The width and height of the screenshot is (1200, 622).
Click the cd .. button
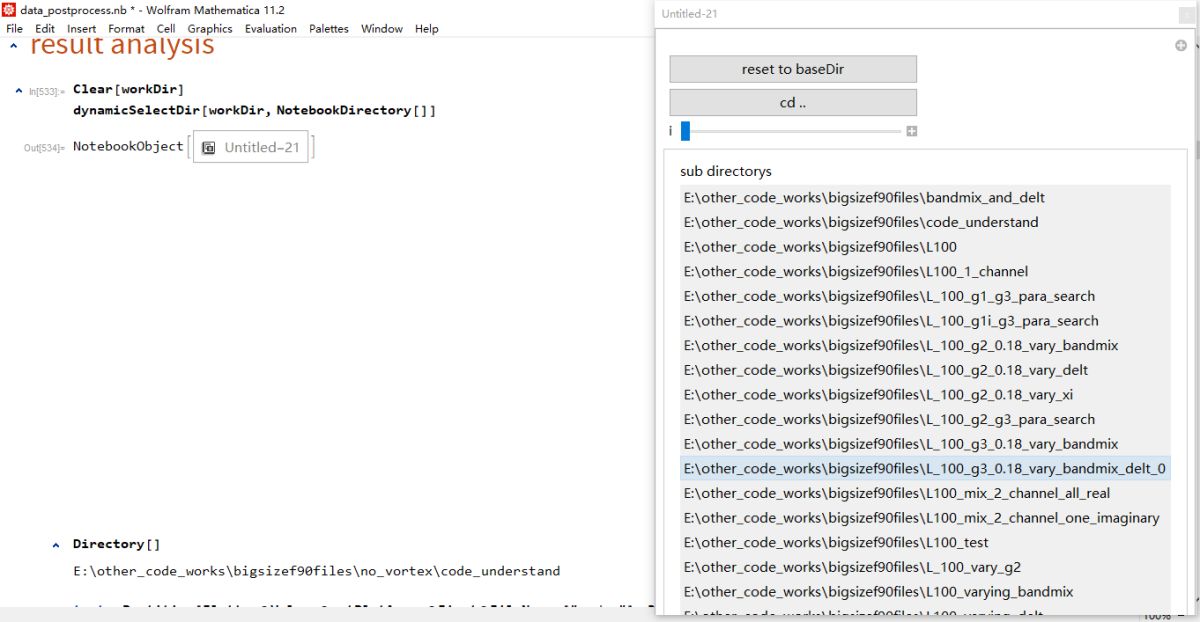(793, 103)
